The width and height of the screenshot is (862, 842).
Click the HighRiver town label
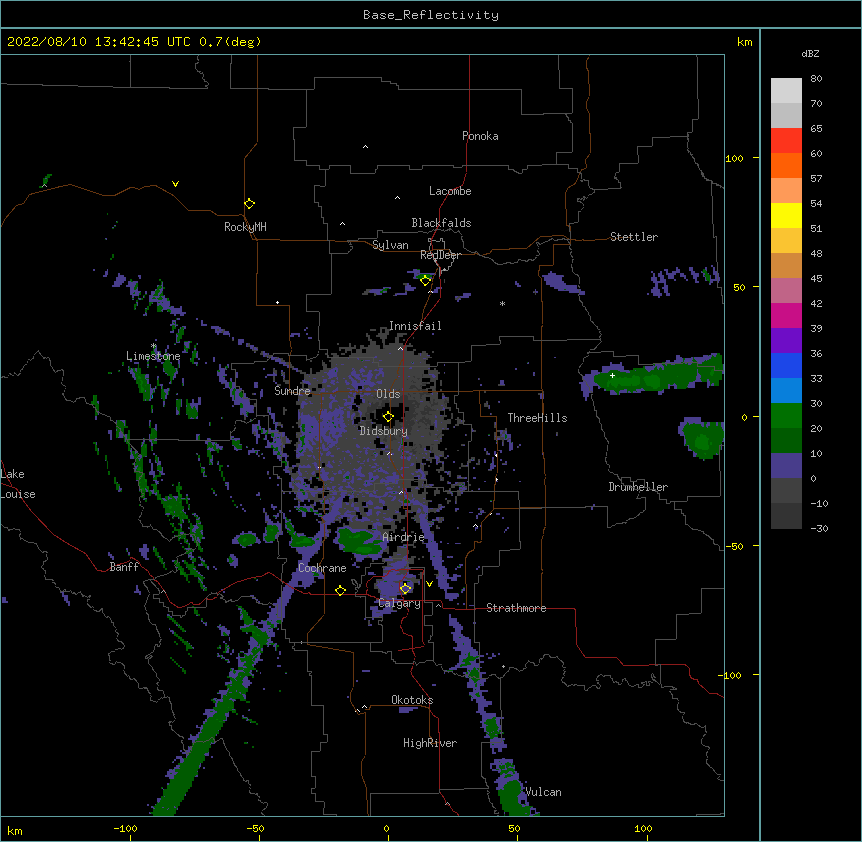tap(429, 743)
